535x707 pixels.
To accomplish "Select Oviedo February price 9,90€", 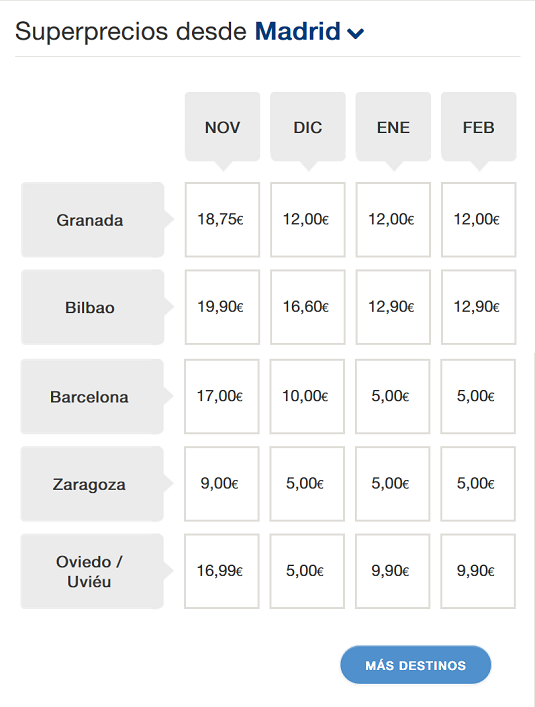I will tap(478, 571).
